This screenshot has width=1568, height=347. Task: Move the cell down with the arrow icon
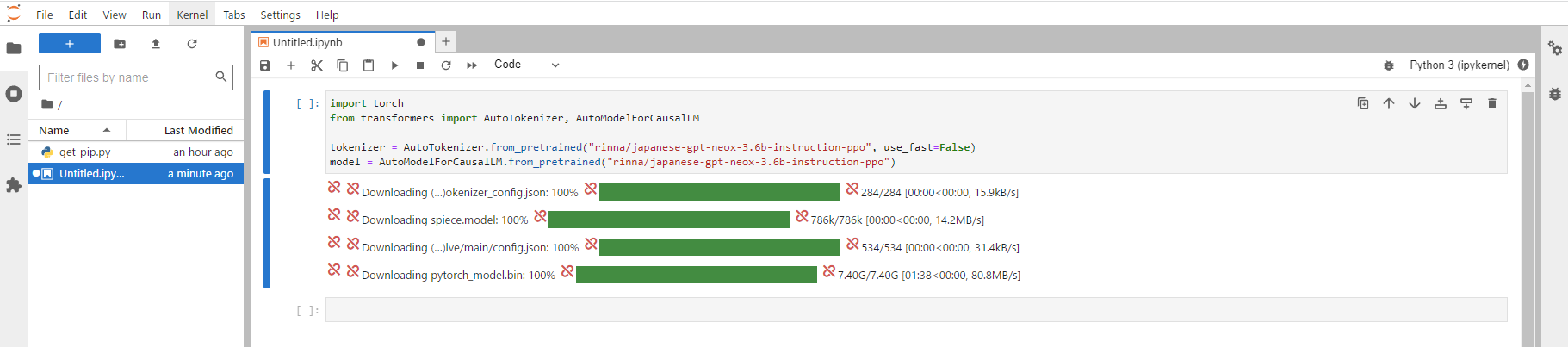tap(1415, 103)
